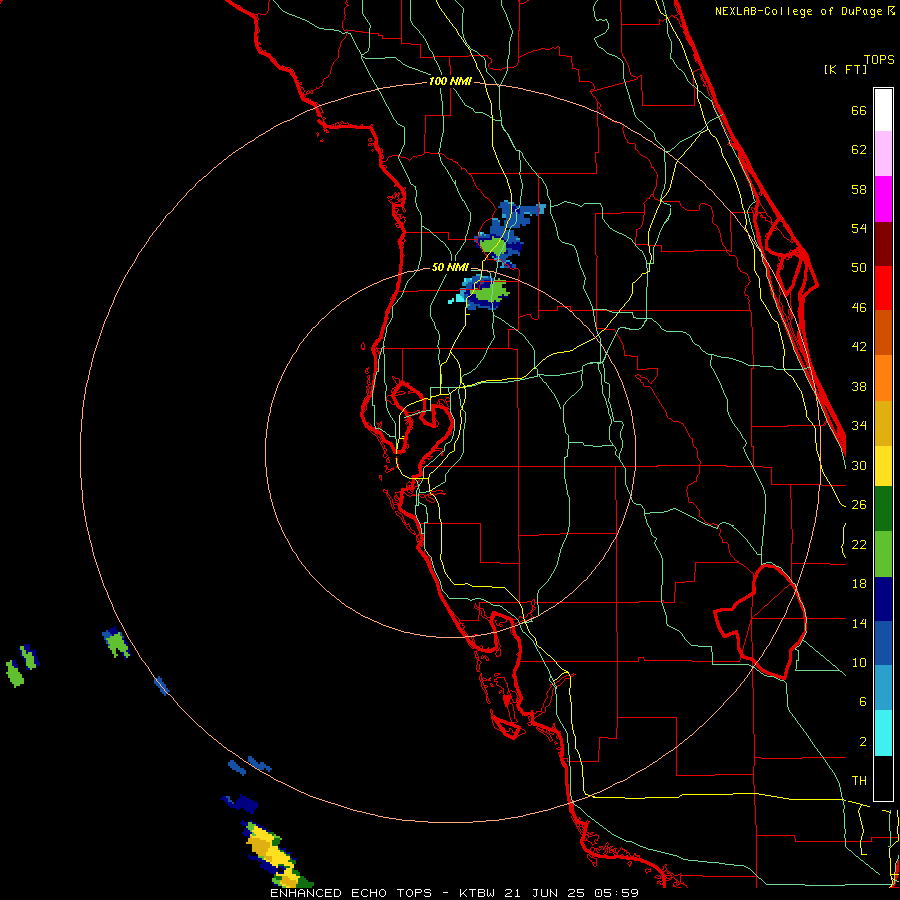Select the dark orange legend band
The width and height of the screenshot is (900, 900).
[883, 333]
